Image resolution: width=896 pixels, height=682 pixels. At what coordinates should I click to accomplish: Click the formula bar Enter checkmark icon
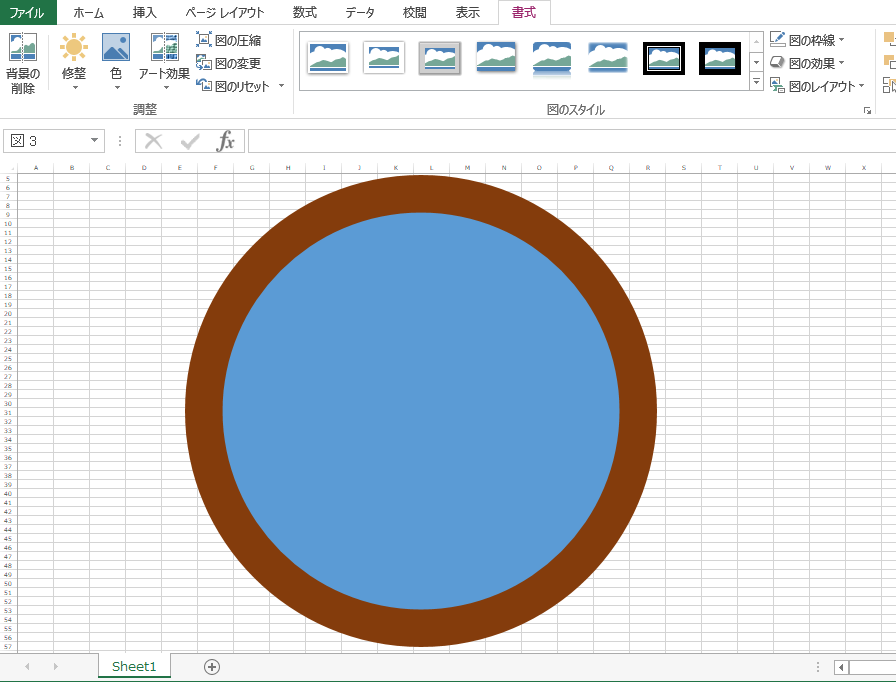(x=190, y=141)
